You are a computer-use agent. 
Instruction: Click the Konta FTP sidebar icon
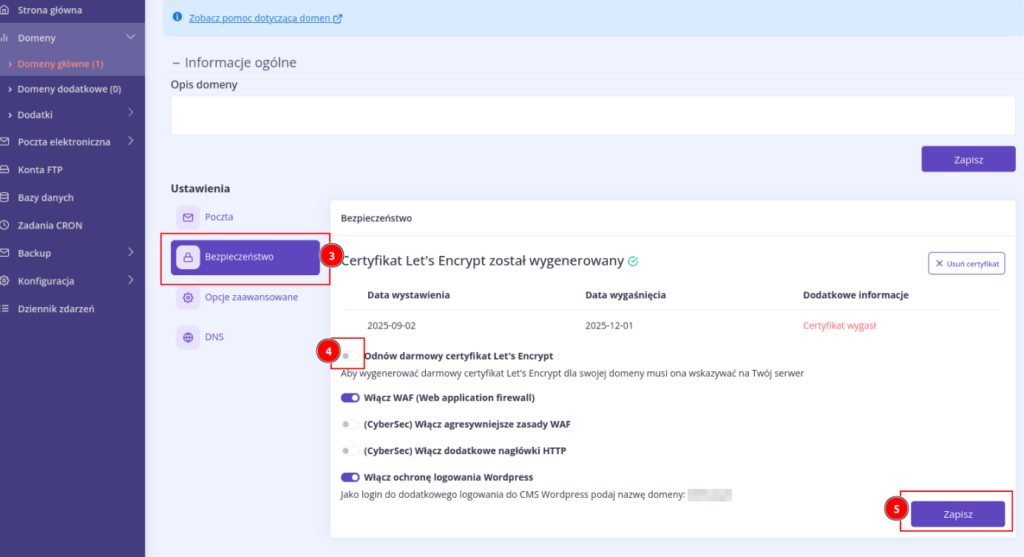point(5,170)
